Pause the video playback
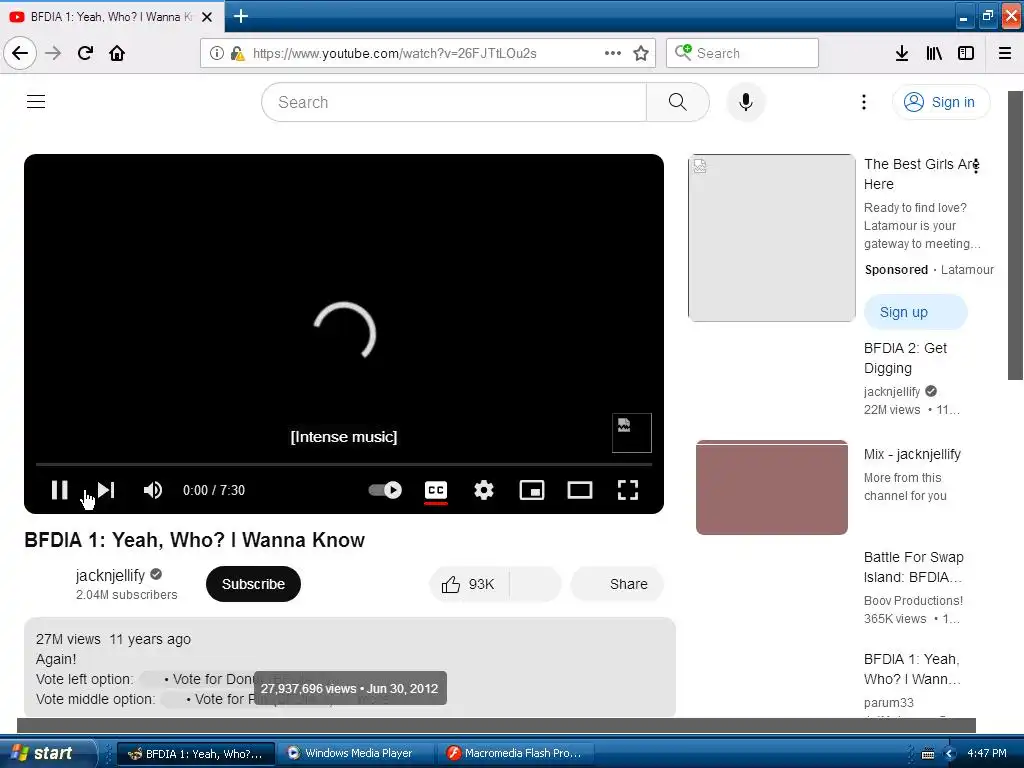 (59, 490)
